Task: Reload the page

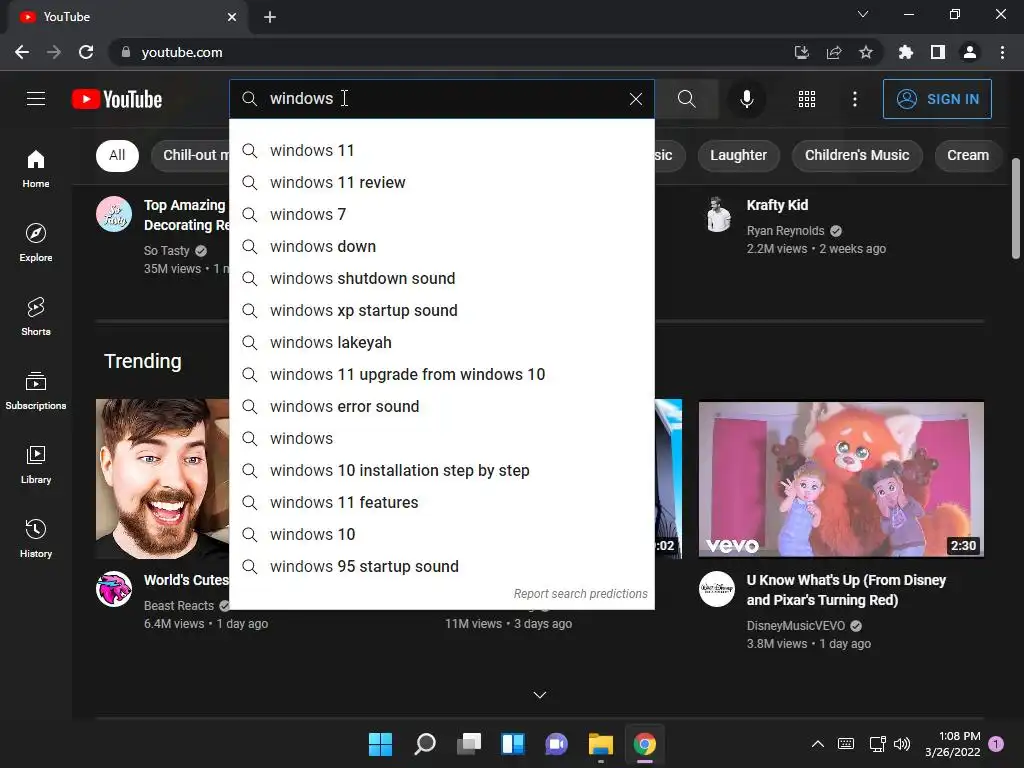Action: pyautogui.click(x=86, y=52)
